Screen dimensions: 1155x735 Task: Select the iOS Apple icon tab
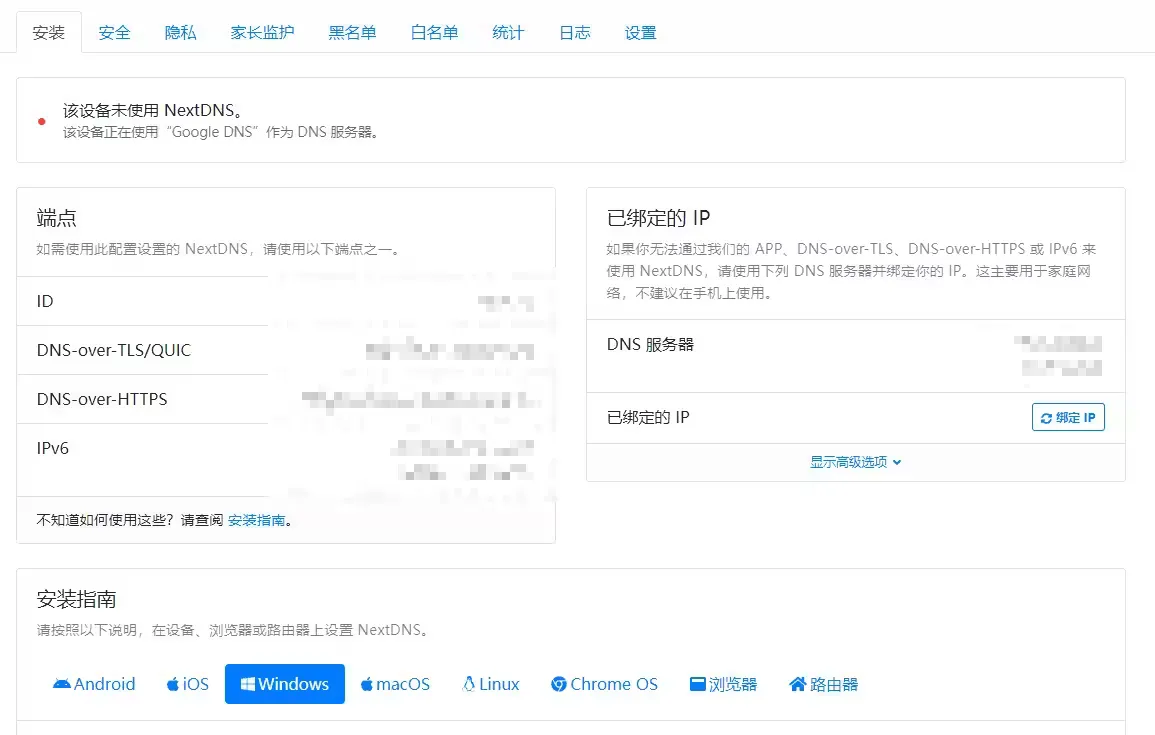(187, 684)
